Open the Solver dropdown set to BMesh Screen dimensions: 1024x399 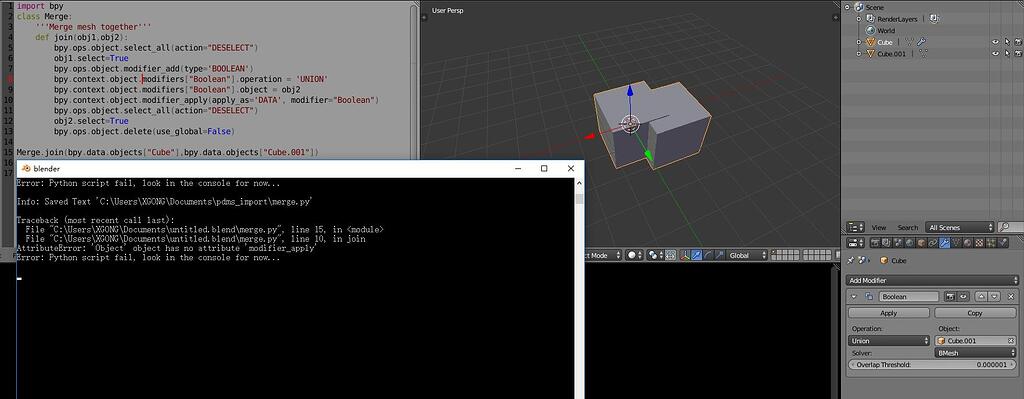coord(976,353)
